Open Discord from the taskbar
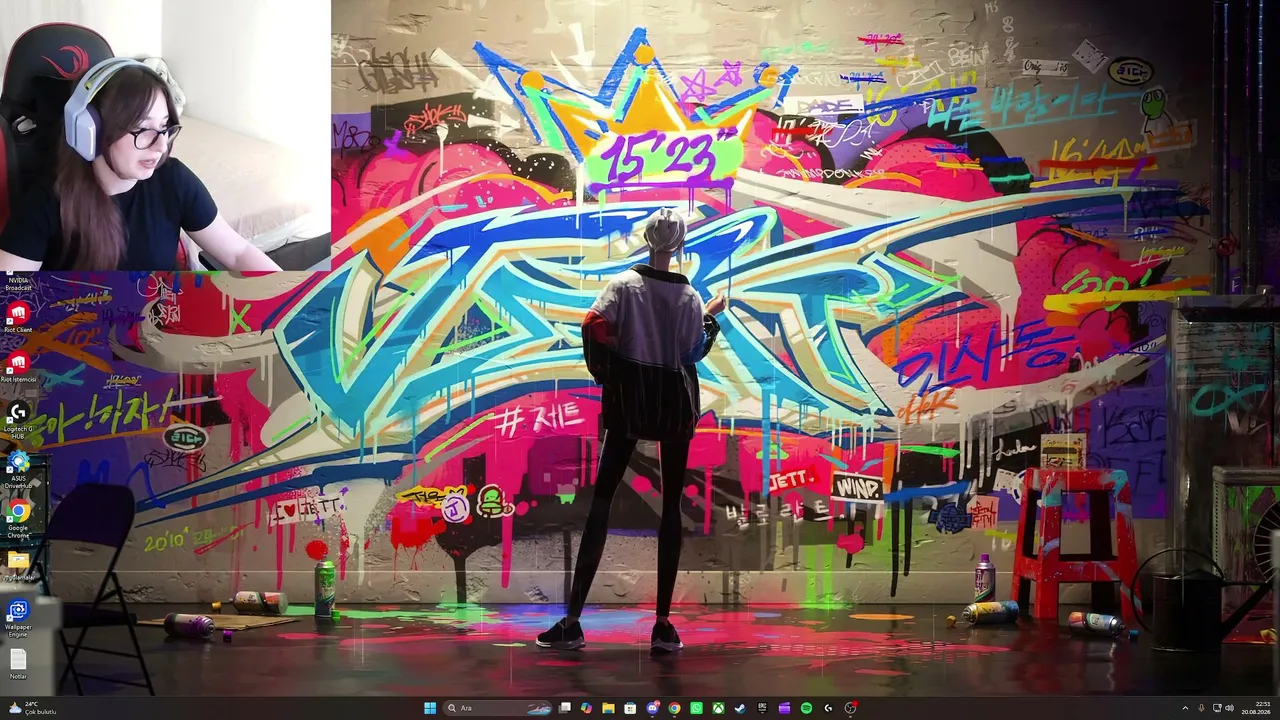Screen dimensions: 1280x720 652,708
